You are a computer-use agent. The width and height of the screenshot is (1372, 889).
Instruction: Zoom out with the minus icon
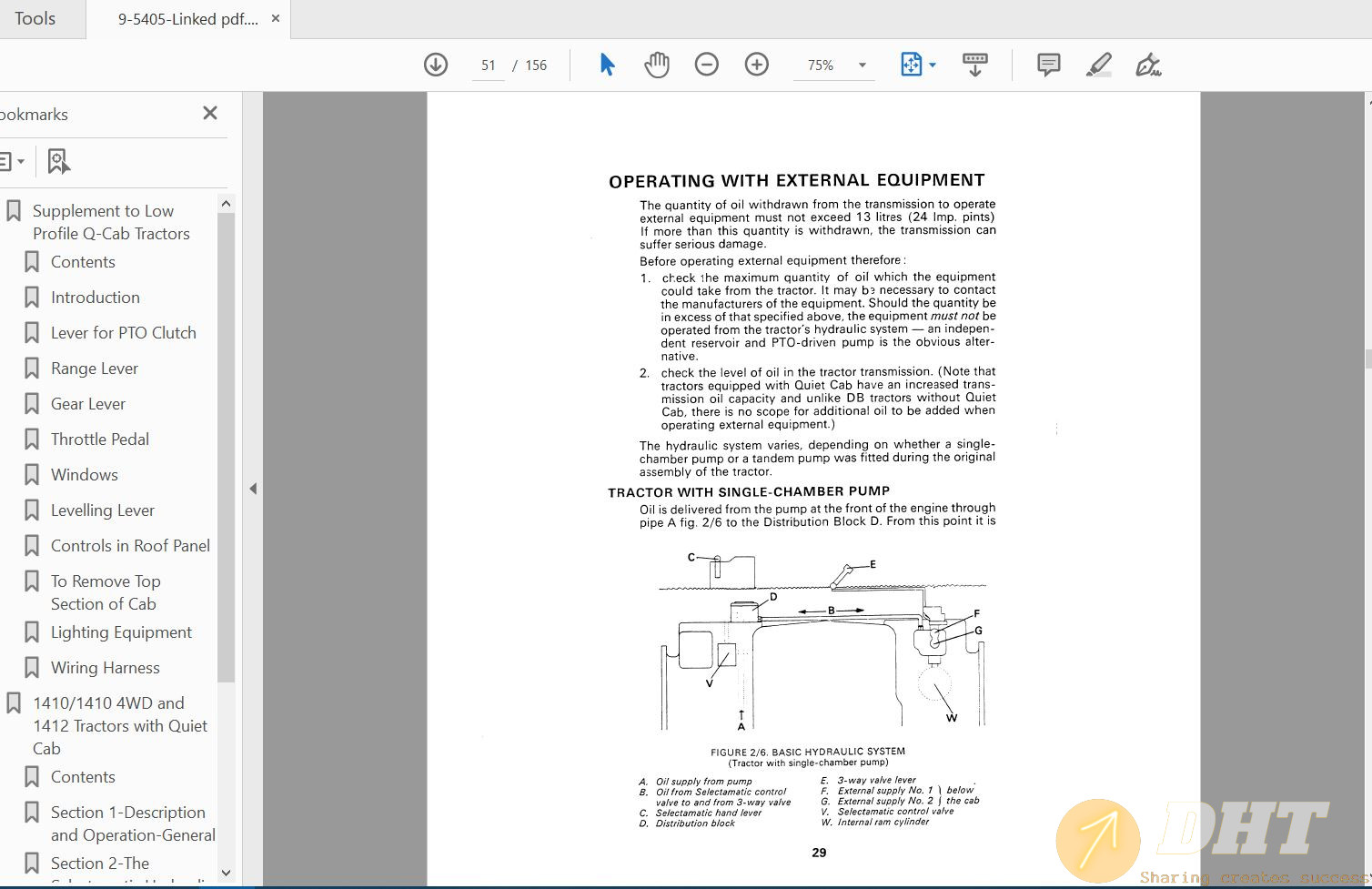707,65
